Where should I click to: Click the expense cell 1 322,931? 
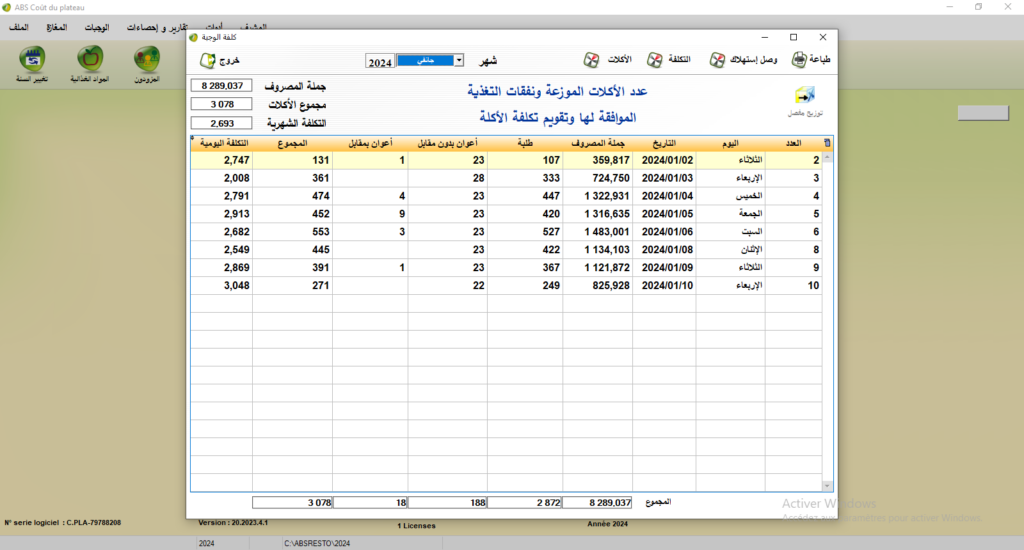point(598,196)
